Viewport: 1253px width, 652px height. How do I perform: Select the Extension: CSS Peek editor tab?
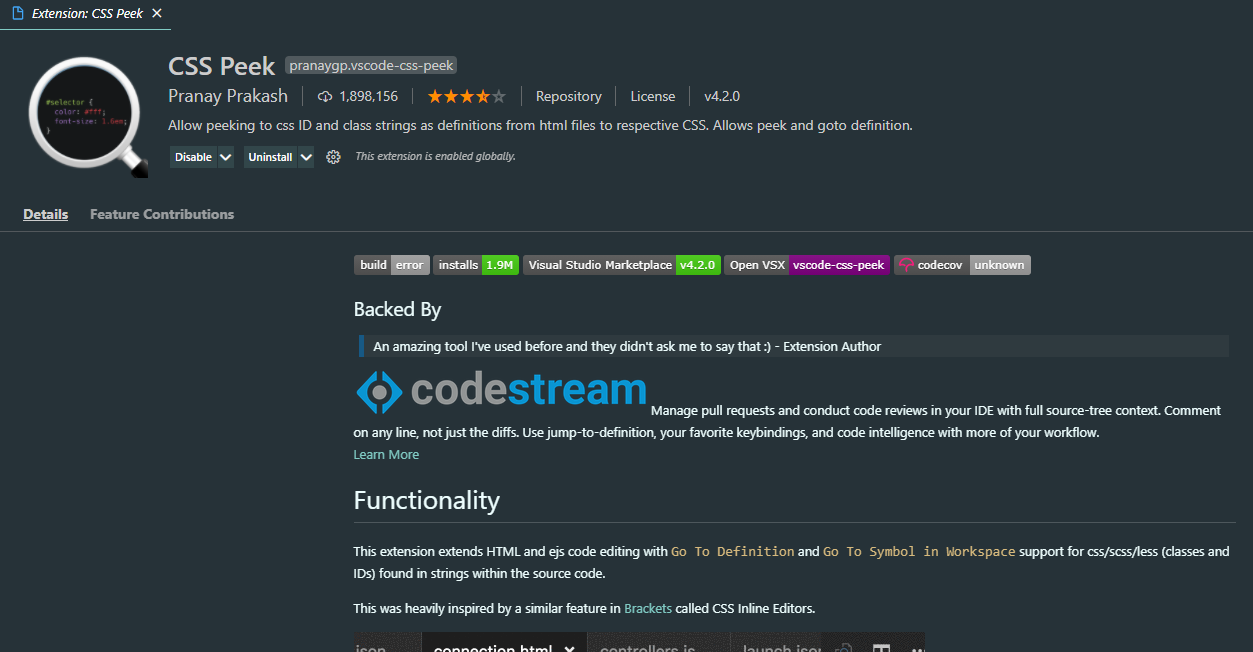pos(86,14)
